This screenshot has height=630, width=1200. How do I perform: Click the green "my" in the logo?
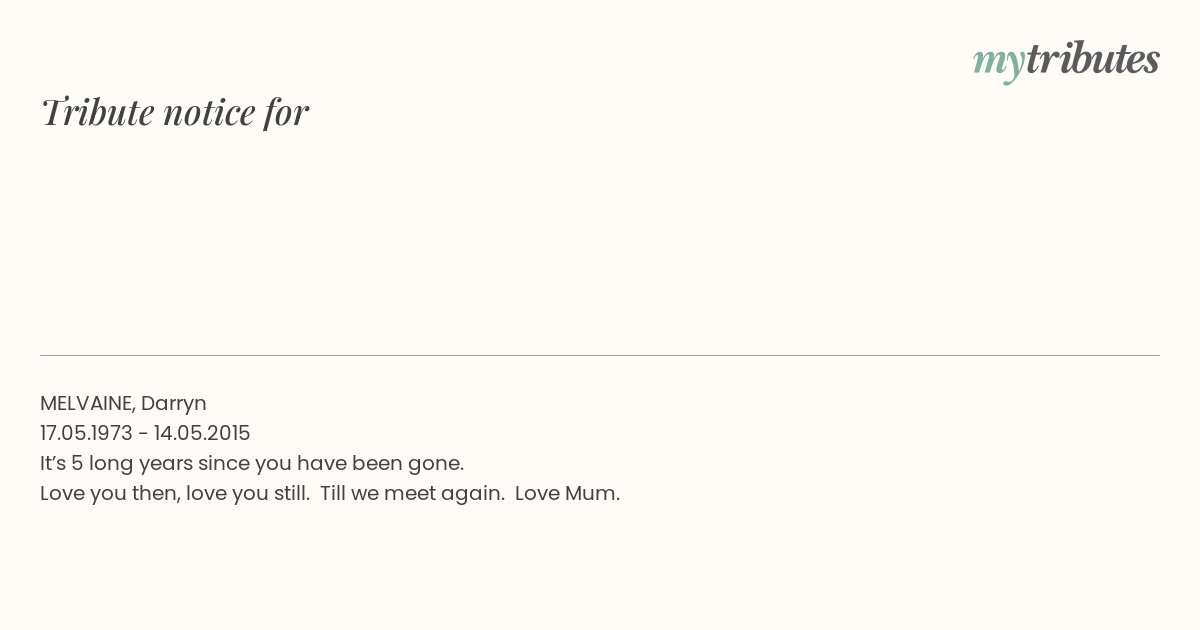click(x=998, y=62)
